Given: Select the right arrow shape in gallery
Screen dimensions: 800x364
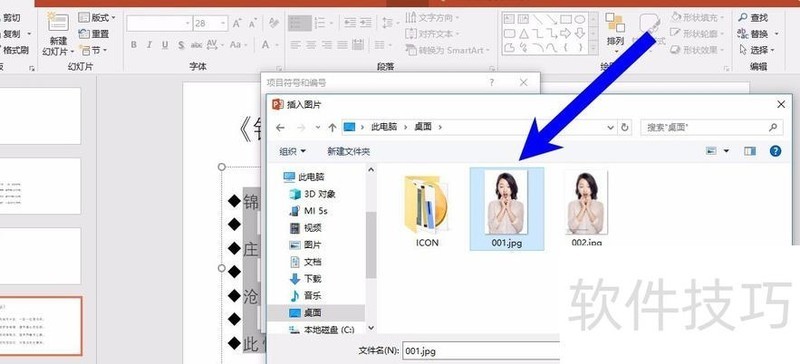Looking at the screenshot, I should pos(566,34).
